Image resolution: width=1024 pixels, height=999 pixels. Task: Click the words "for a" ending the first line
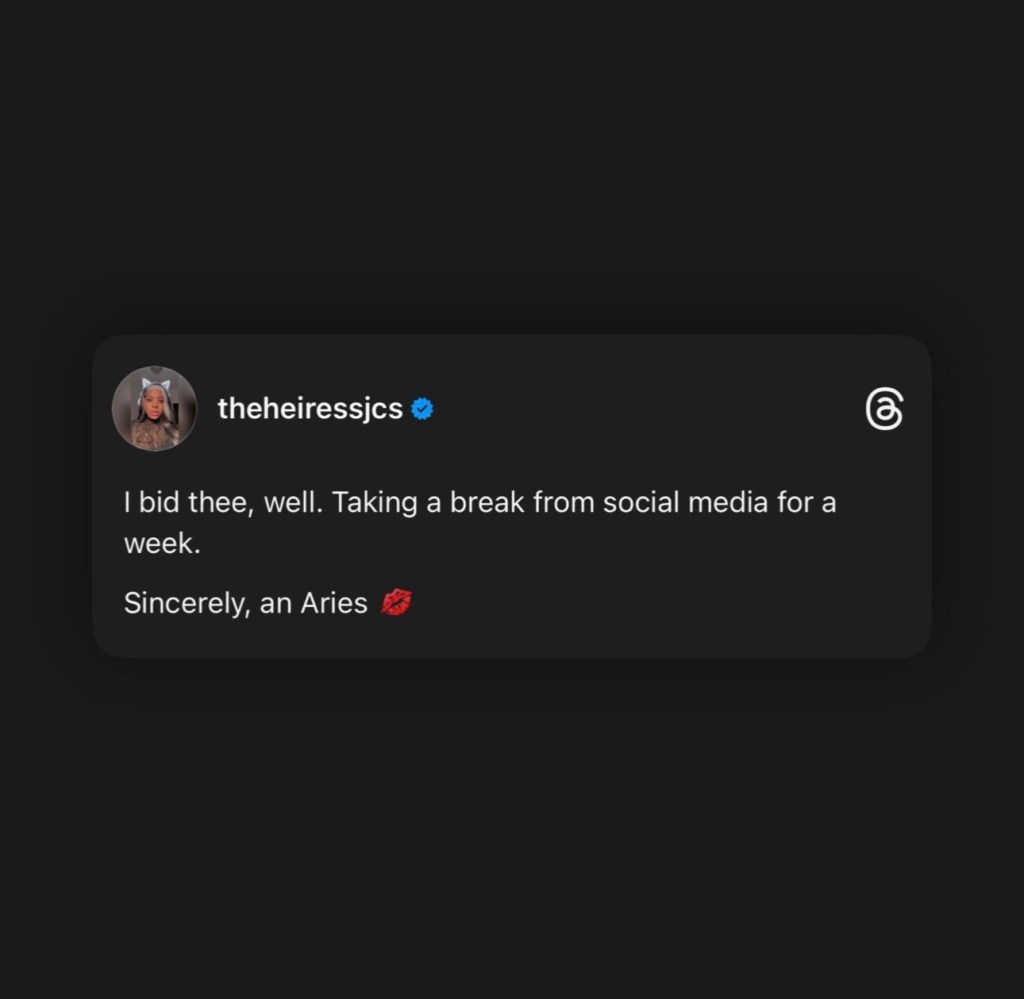coord(806,502)
